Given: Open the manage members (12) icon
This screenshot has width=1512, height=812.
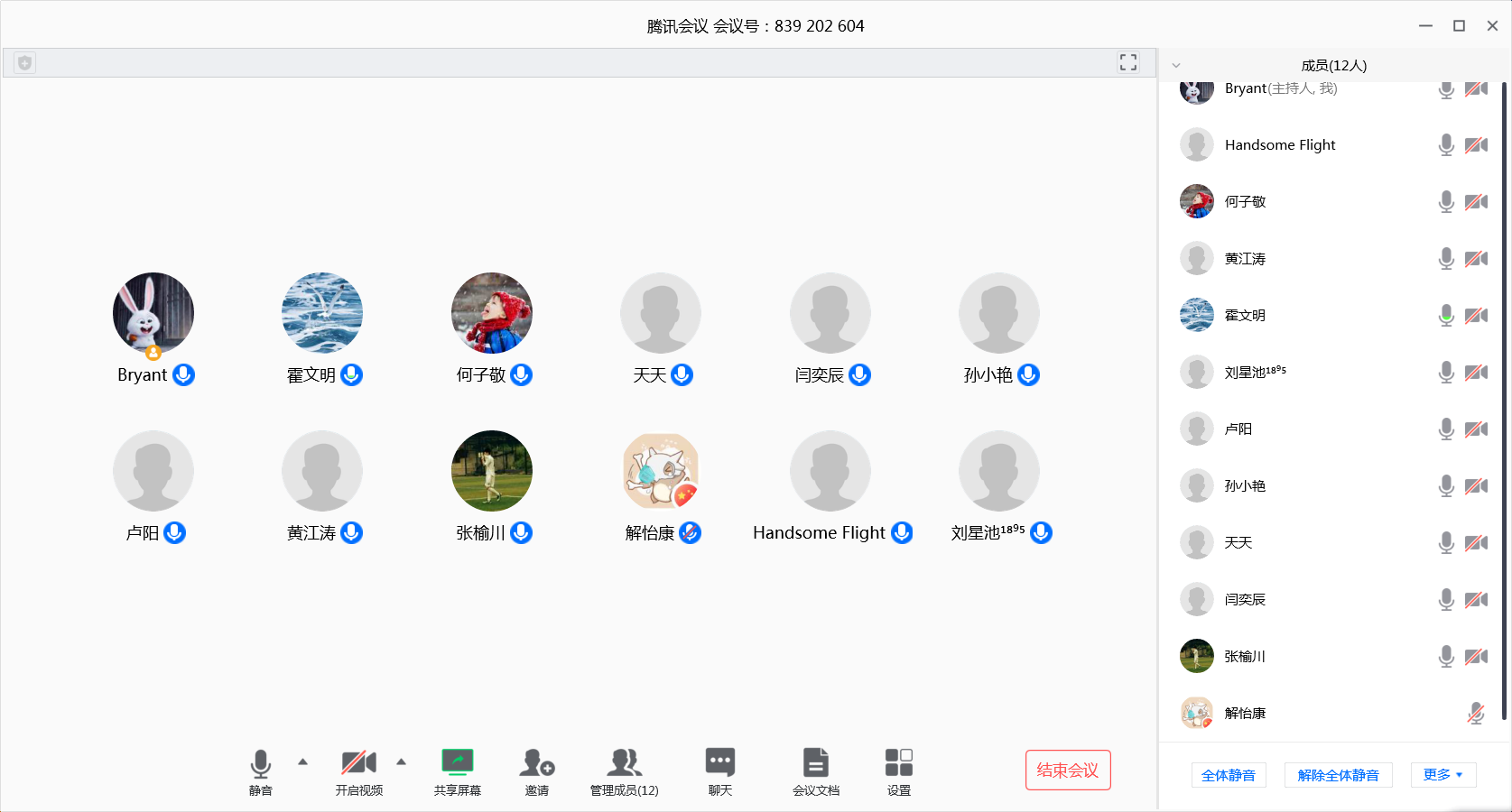Looking at the screenshot, I should point(624,765).
